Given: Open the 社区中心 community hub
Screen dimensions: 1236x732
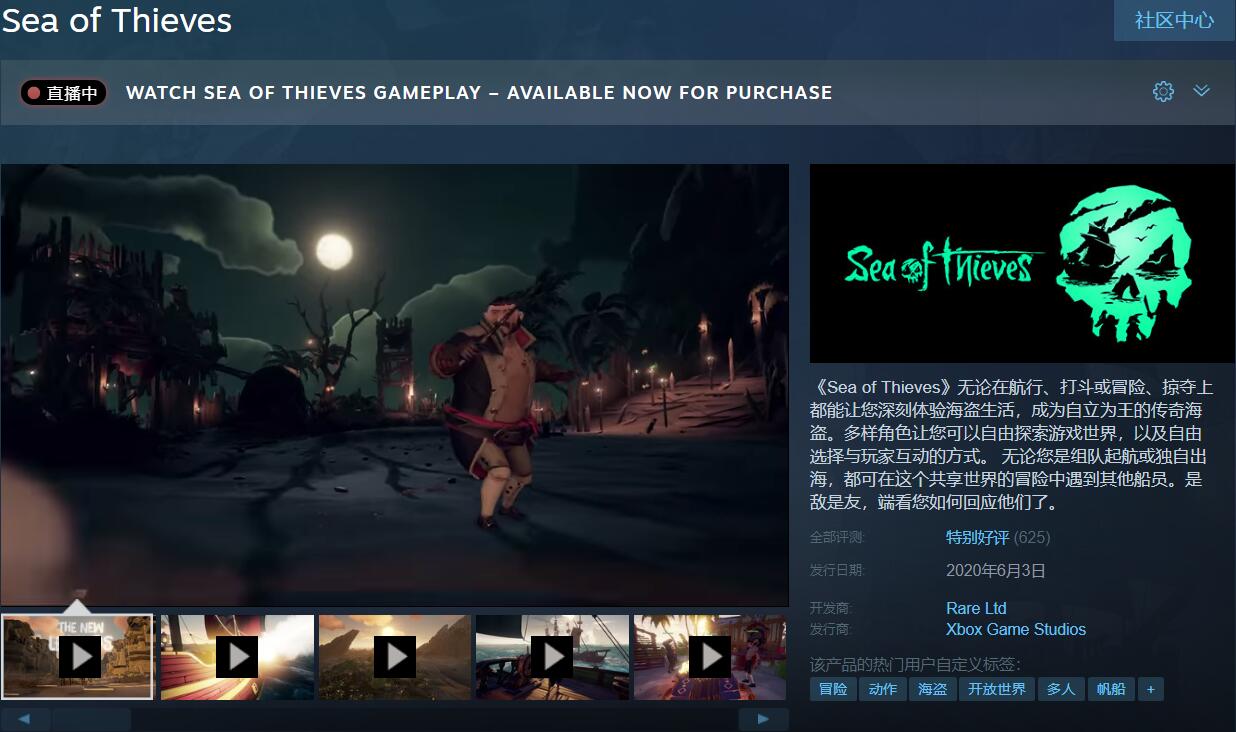Looking at the screenshot, I should tap(1174, 20).
